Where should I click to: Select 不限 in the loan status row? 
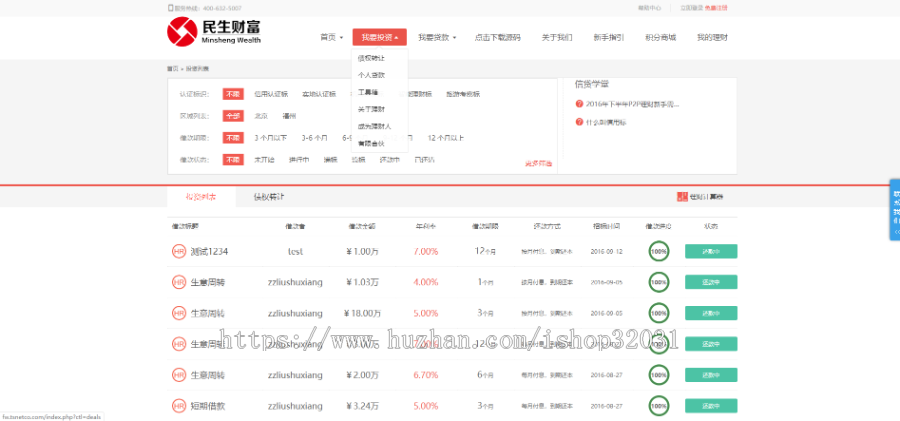(233, 160)
